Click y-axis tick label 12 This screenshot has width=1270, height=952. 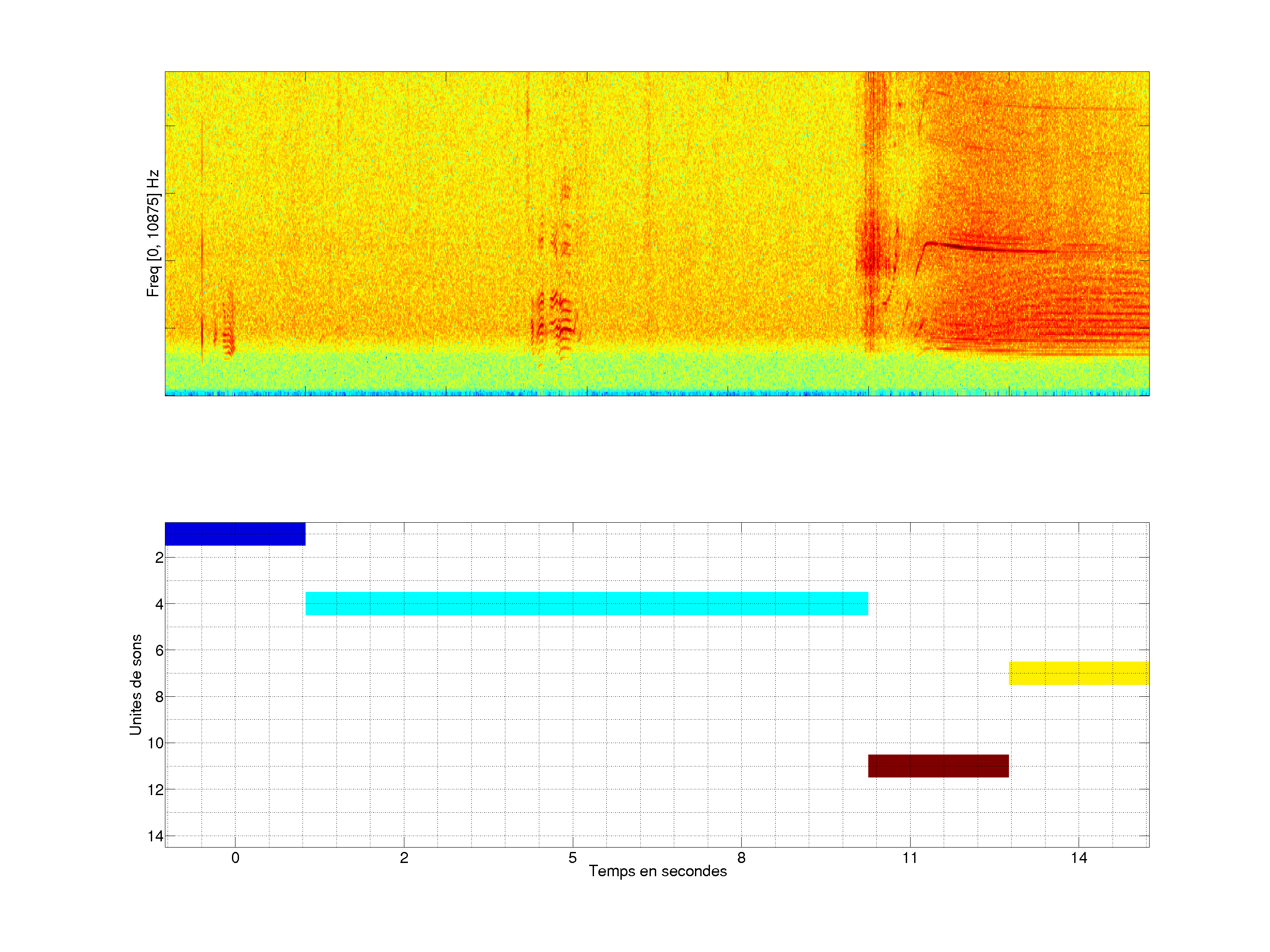155,790
